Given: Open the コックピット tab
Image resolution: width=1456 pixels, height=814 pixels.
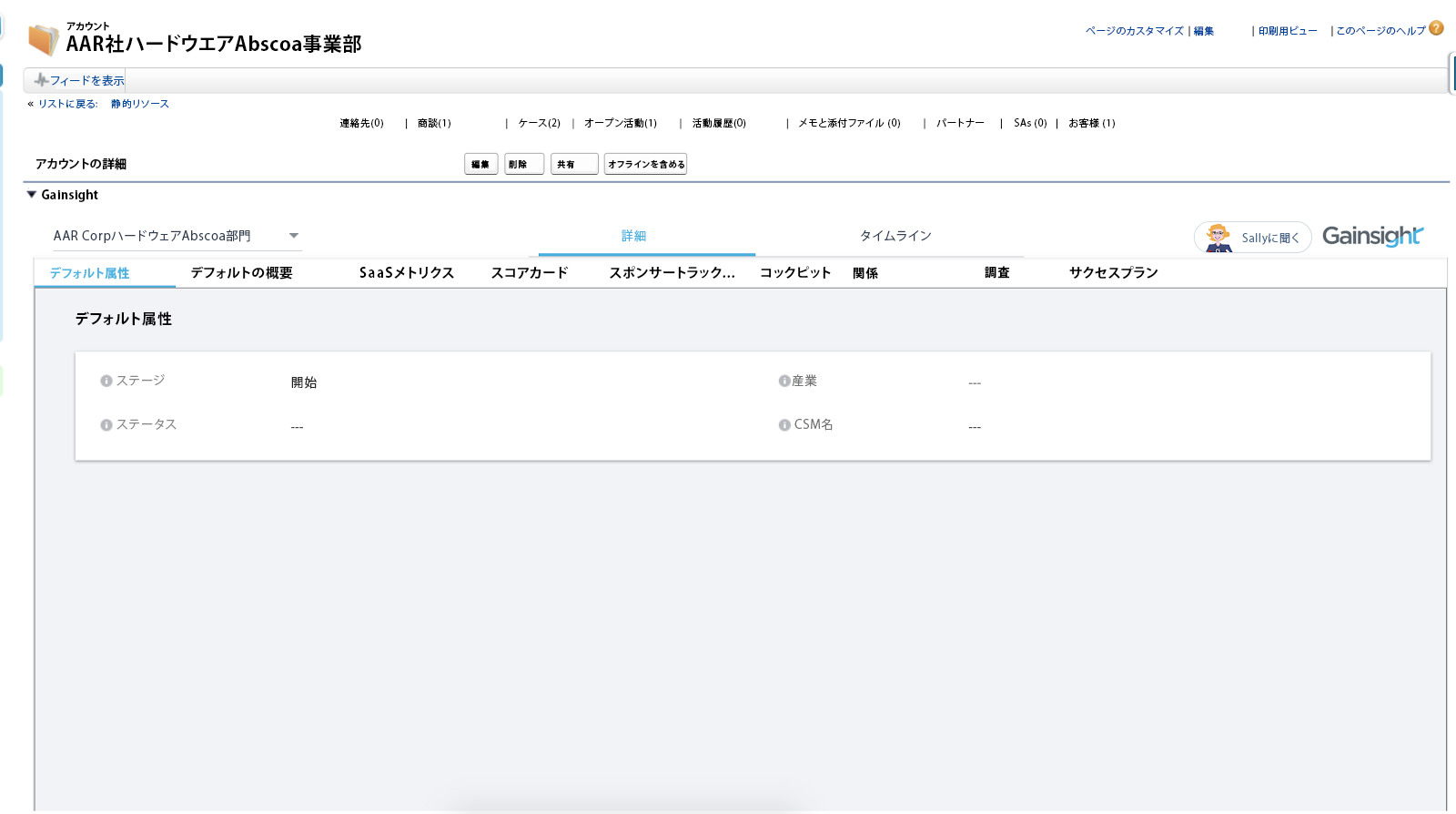Looking at the screenshot, I should coord(796,273).
